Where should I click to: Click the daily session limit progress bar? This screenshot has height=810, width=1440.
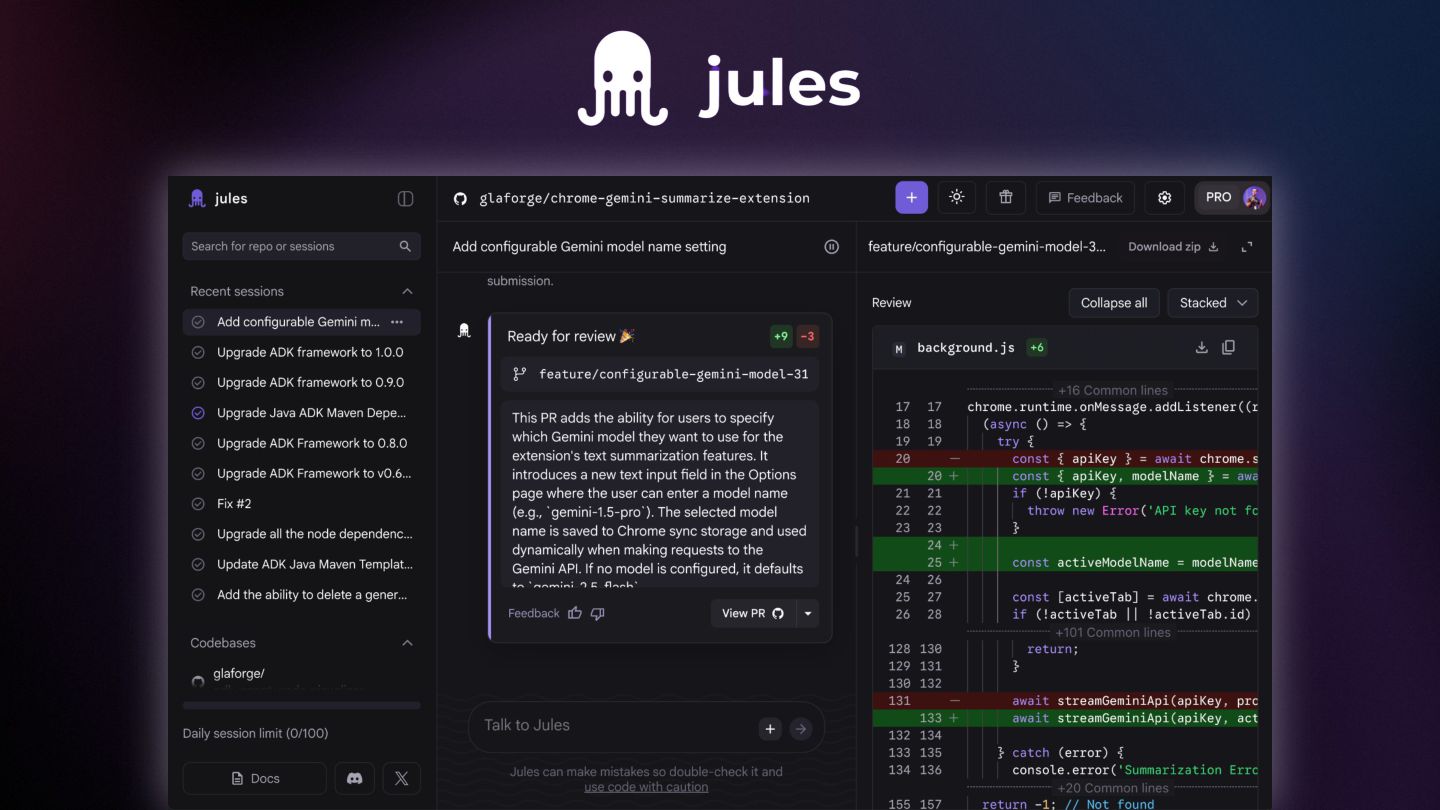click(x=301, y=706)
